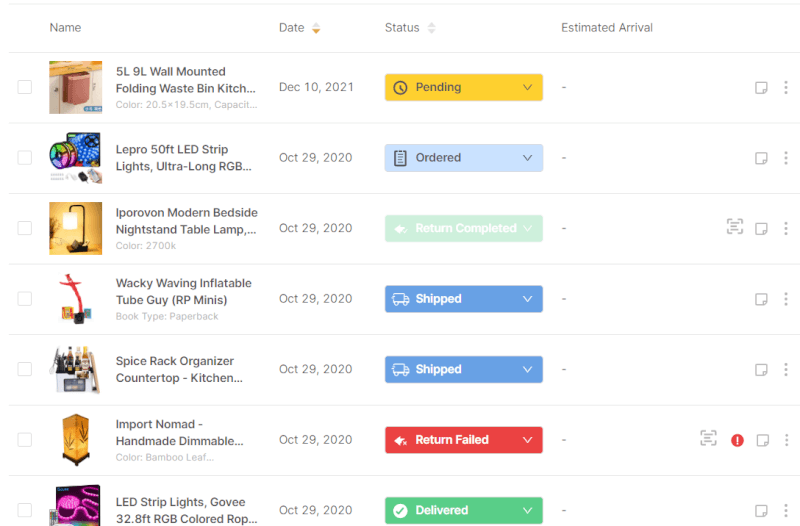Click the Lepro LED strip thumbnail
The image size is (800, 526).
coord(76,158)
